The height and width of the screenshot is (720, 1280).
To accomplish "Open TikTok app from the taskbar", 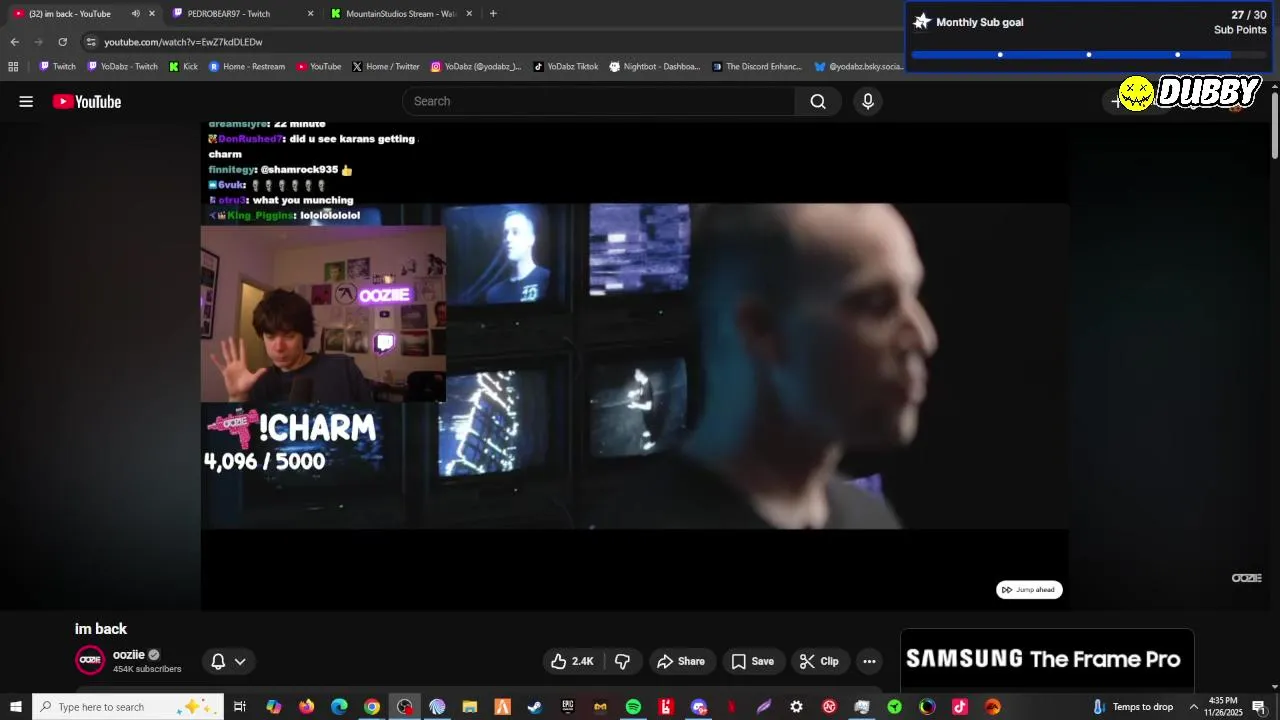I will click(x=960, y=707).
